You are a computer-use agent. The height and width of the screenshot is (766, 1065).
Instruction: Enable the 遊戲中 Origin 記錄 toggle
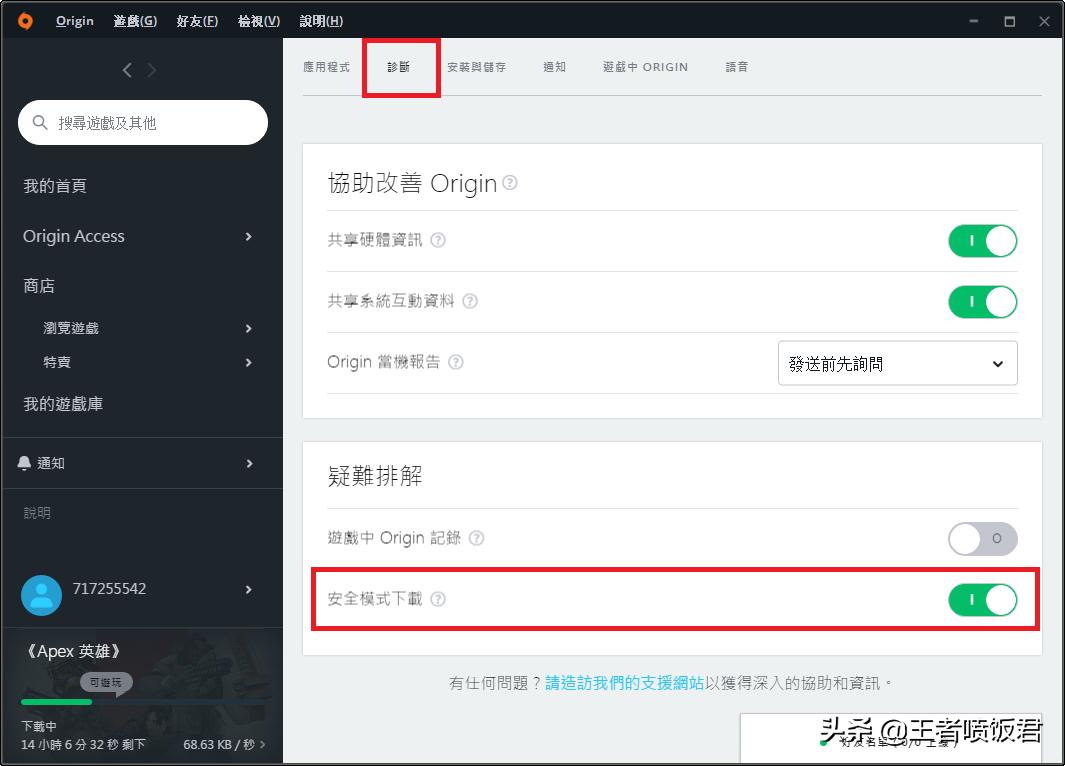tap(982, 539)
